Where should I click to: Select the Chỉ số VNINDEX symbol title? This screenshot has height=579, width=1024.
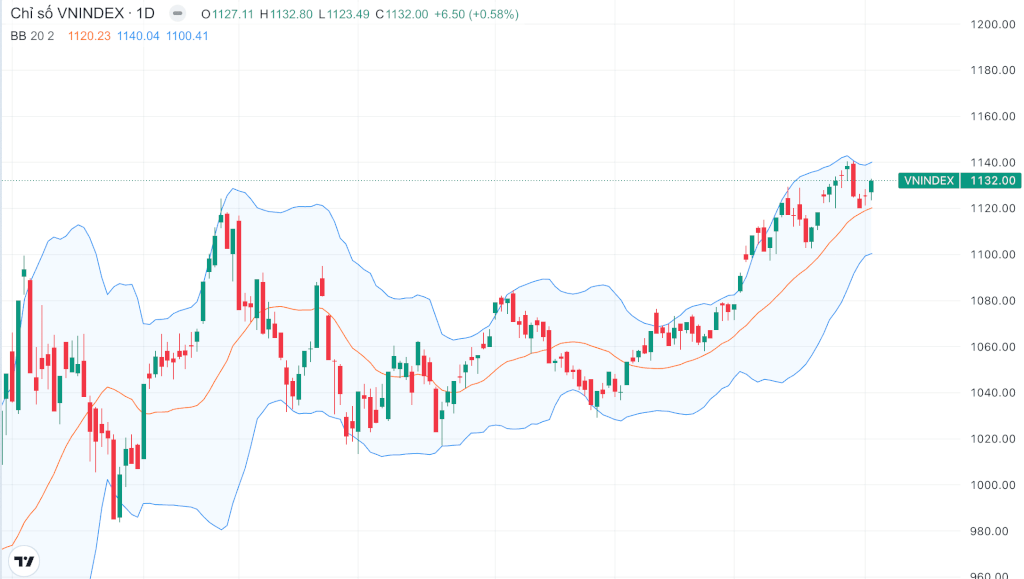click(x=67, y=13)
